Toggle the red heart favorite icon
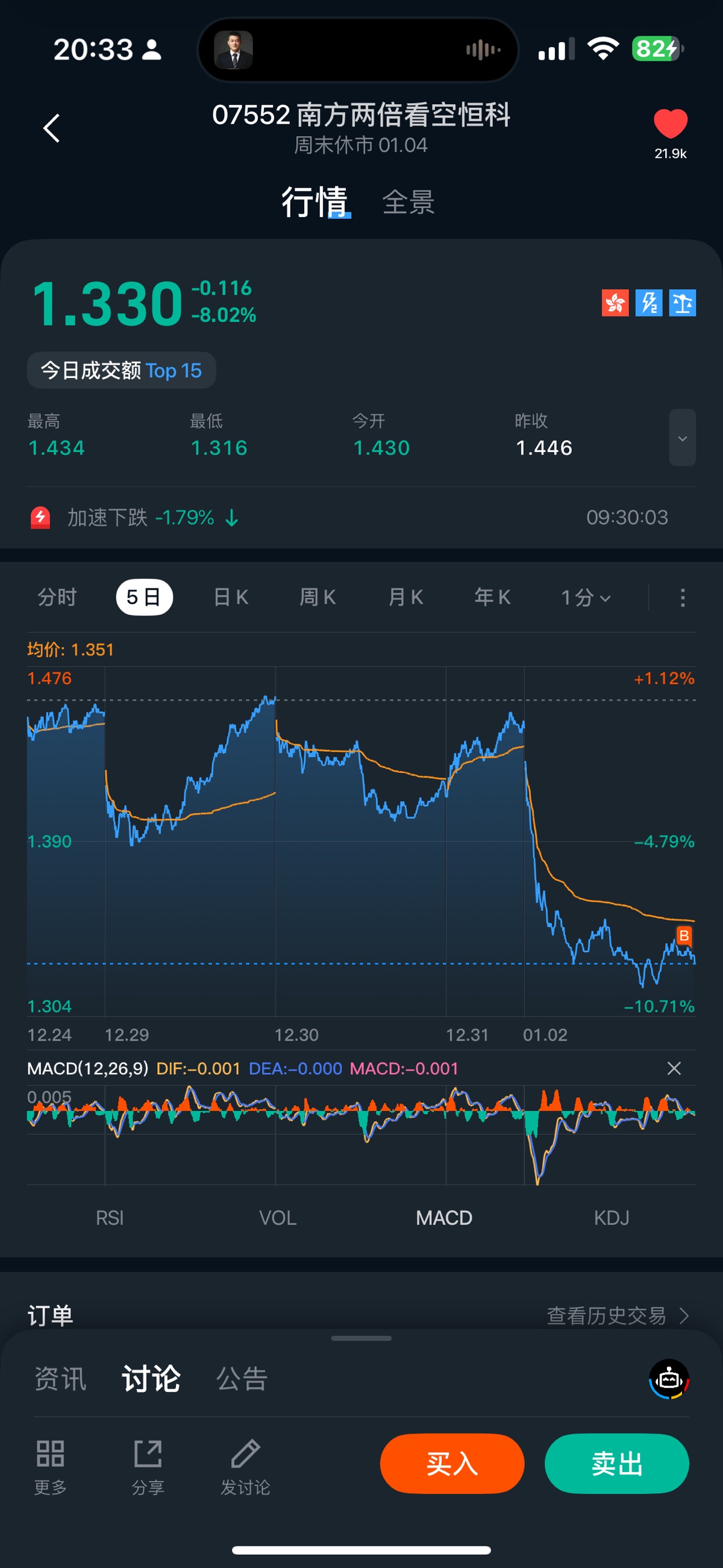The height and width of the screenshot is (1568, 723). pos(670,124)
